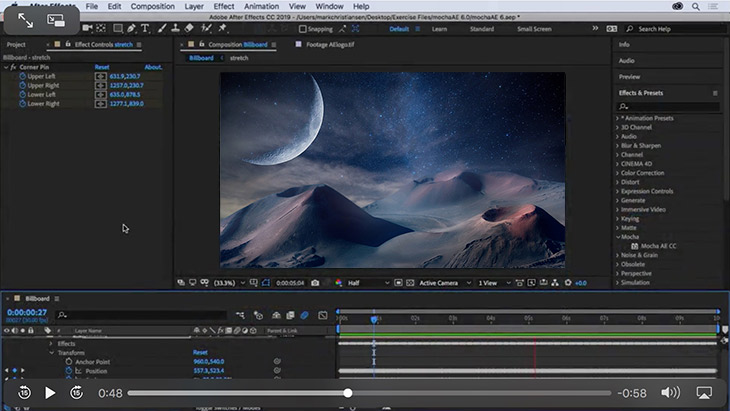
Task: Toggle the Position keyframe diamond
Action: (x=14, y=371)
